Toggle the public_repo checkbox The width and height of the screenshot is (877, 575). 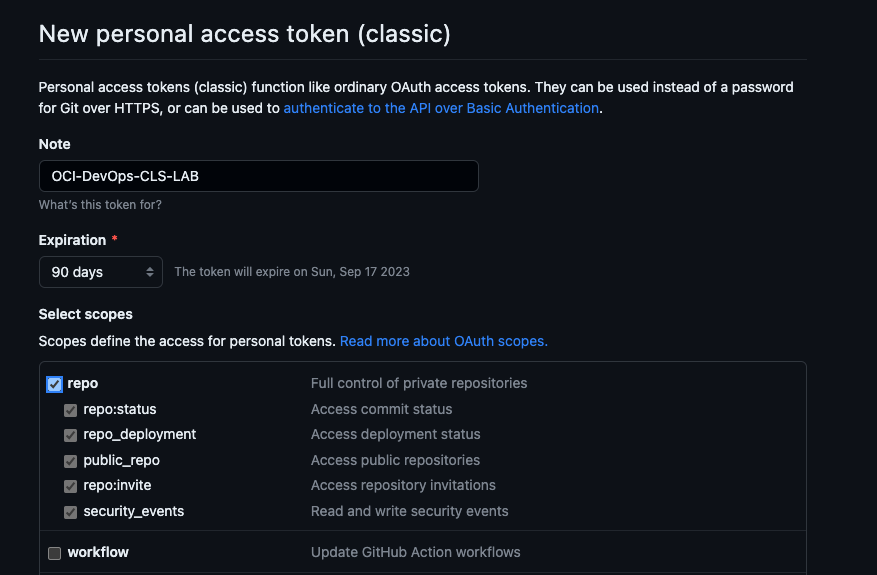tap(70, 461)
